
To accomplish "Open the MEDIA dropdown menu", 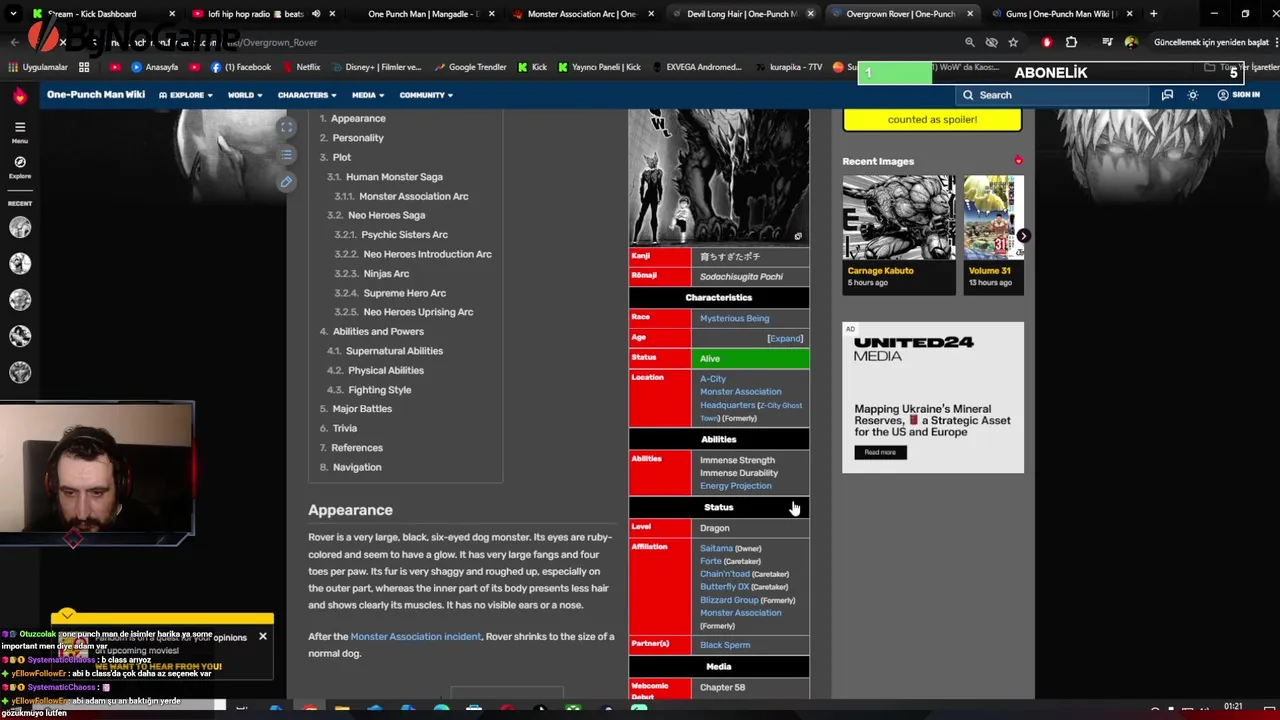I will pos(368,95).
